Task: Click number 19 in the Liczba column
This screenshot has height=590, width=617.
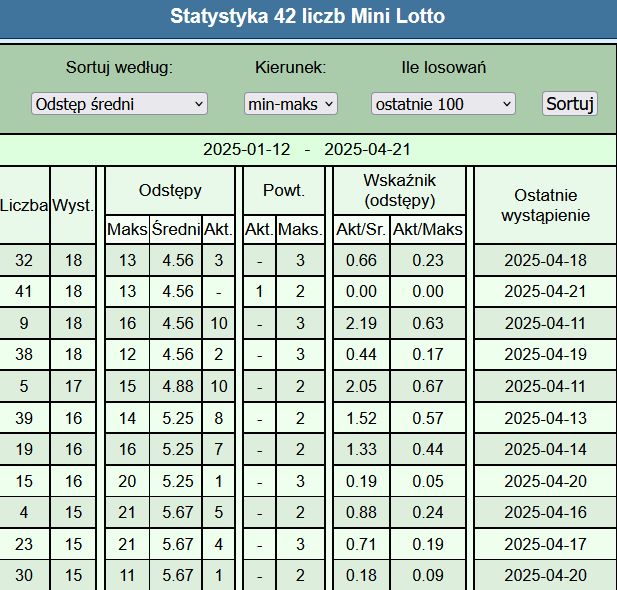Action: [24, 449]
